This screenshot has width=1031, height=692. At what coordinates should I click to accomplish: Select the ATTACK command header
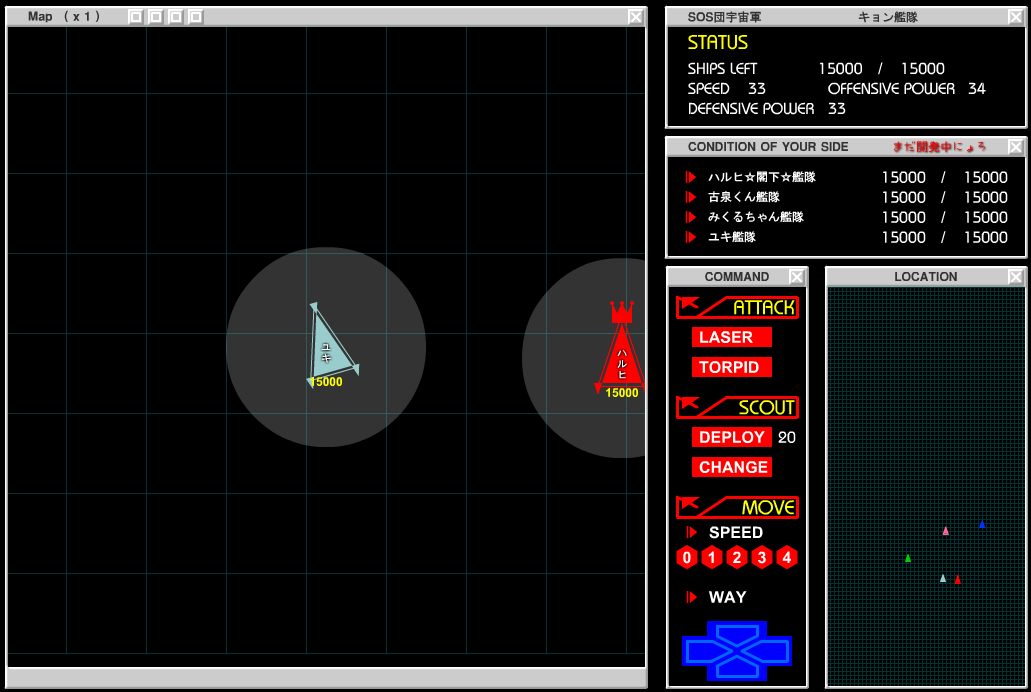[x=737, y=307]
